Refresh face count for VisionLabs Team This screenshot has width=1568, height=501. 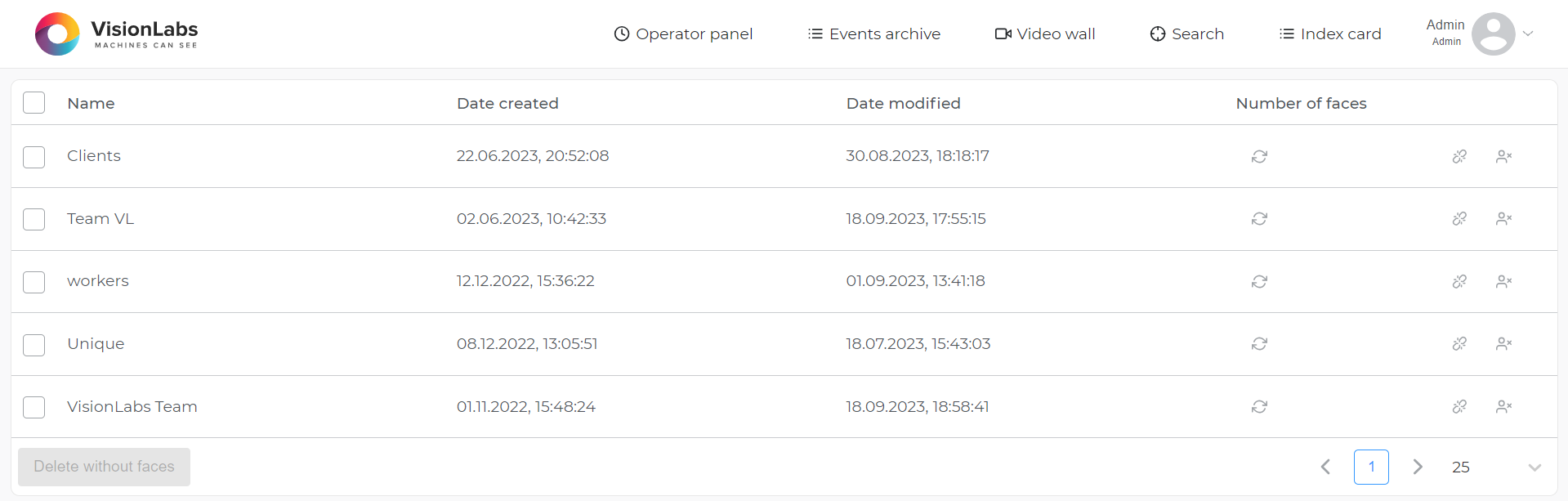1259,407
